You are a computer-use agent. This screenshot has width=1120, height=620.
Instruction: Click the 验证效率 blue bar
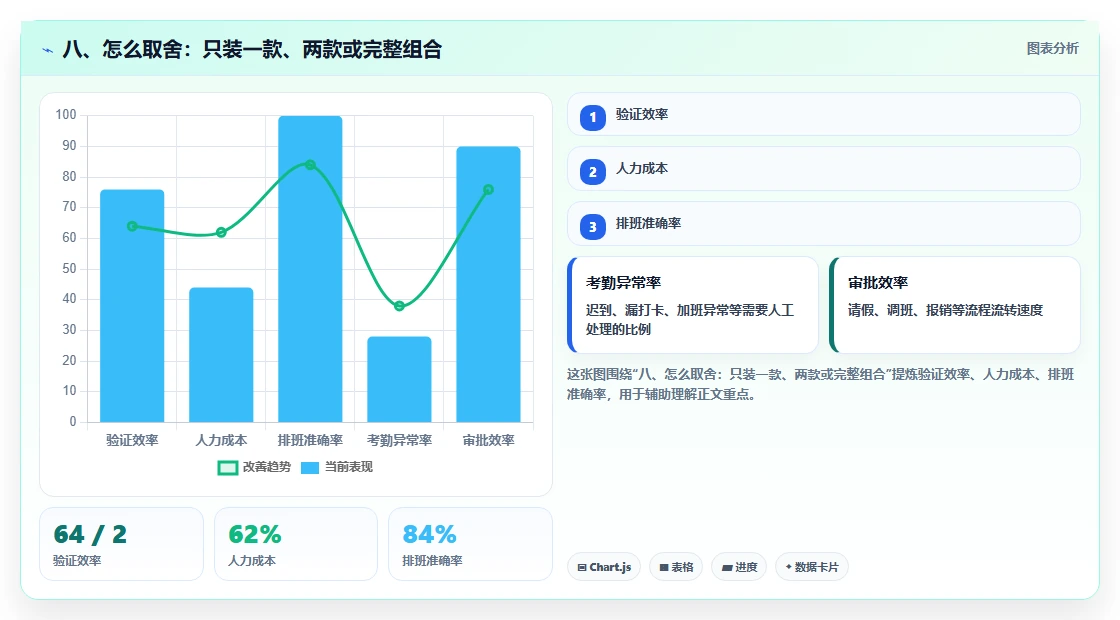pyautogui.click(x=132, y=306)
